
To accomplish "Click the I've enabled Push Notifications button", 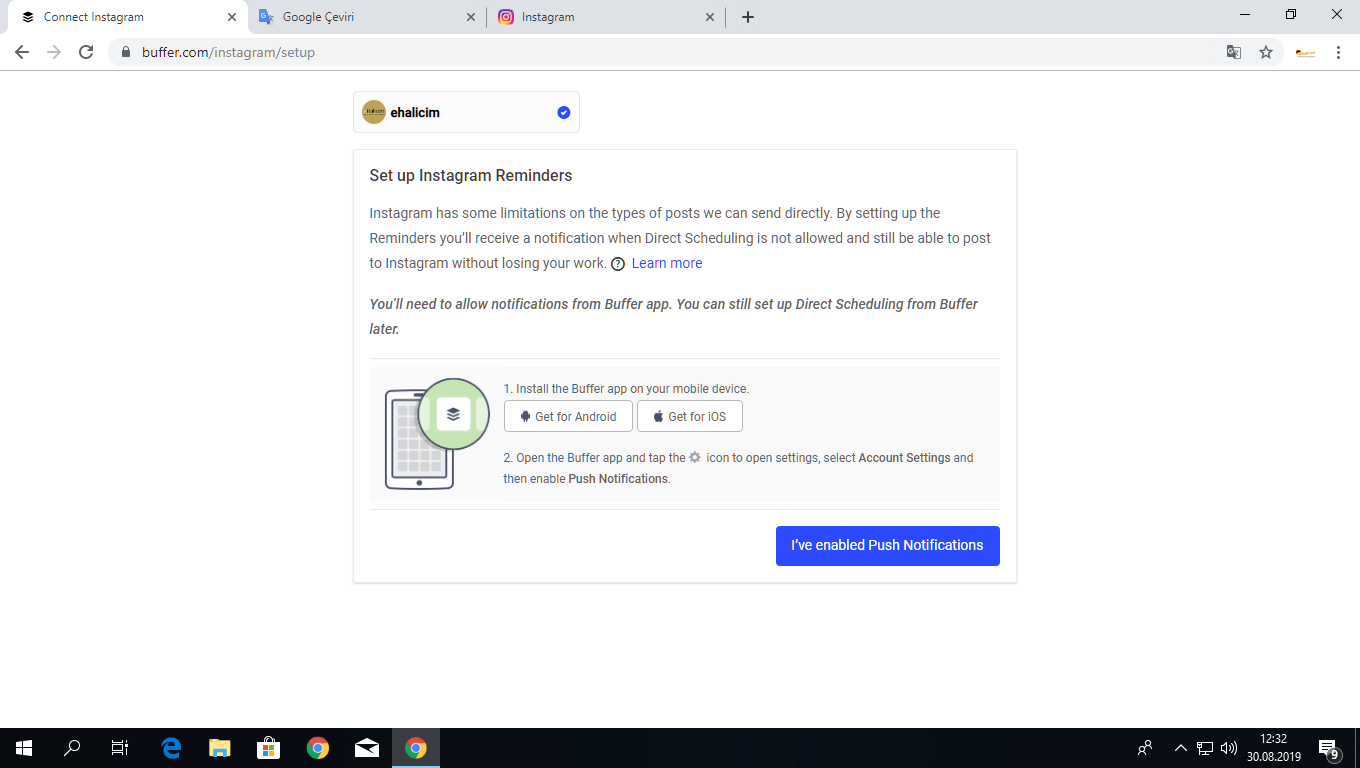I will (887, 545).
